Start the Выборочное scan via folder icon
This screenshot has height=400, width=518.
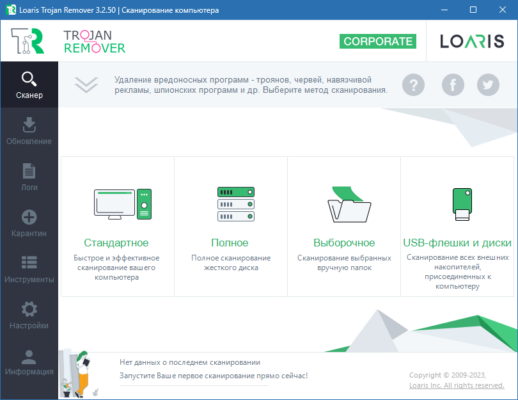(349, 204)
